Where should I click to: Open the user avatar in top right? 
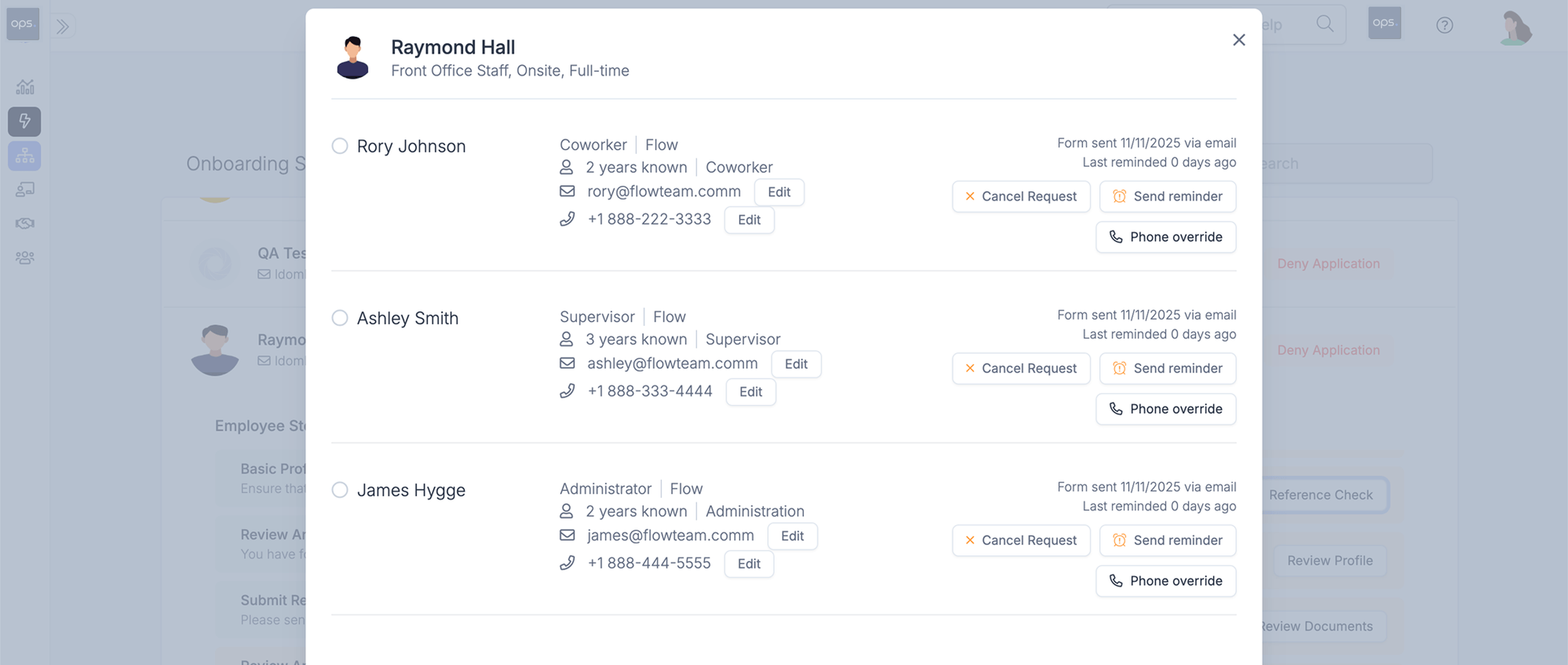pos(1516,27)
